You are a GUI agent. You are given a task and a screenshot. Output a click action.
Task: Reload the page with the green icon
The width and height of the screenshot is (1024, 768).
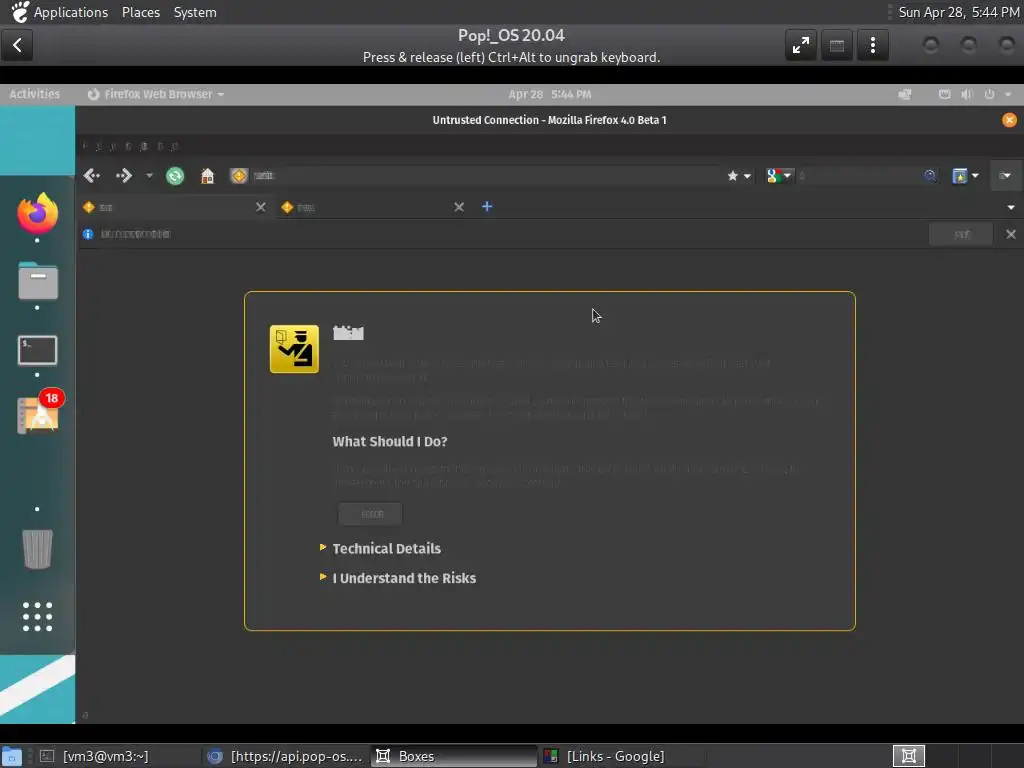click(175, 176)
